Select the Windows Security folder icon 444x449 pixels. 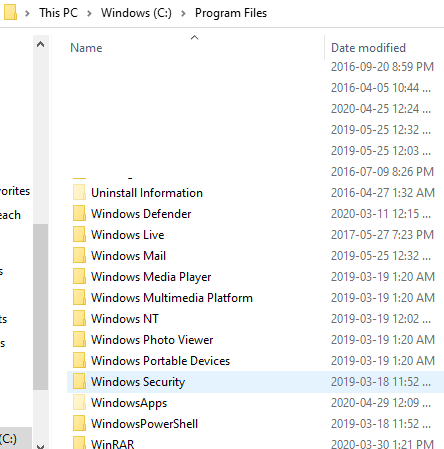79,381
